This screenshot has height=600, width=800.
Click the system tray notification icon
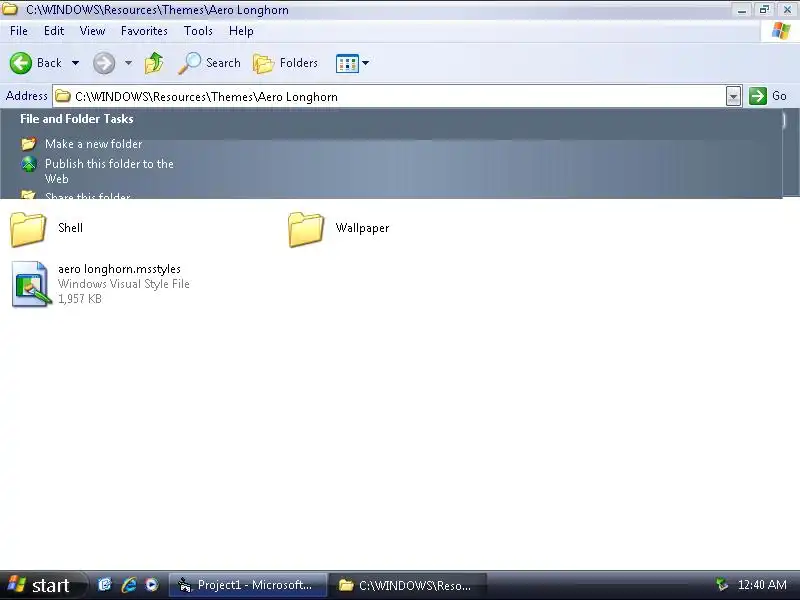click(722, 584)
